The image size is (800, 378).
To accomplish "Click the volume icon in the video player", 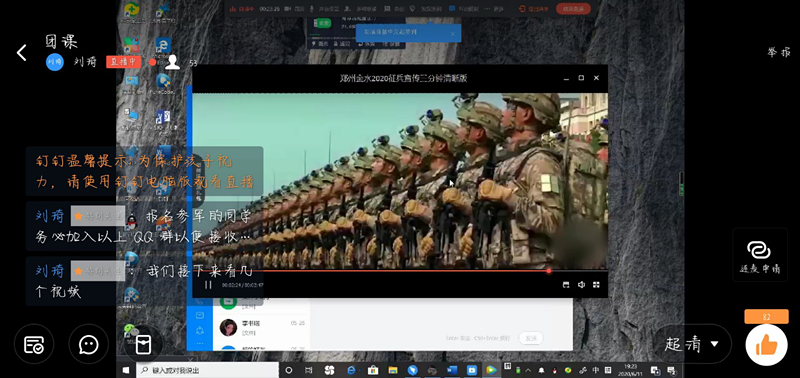I will coord(581,285).
